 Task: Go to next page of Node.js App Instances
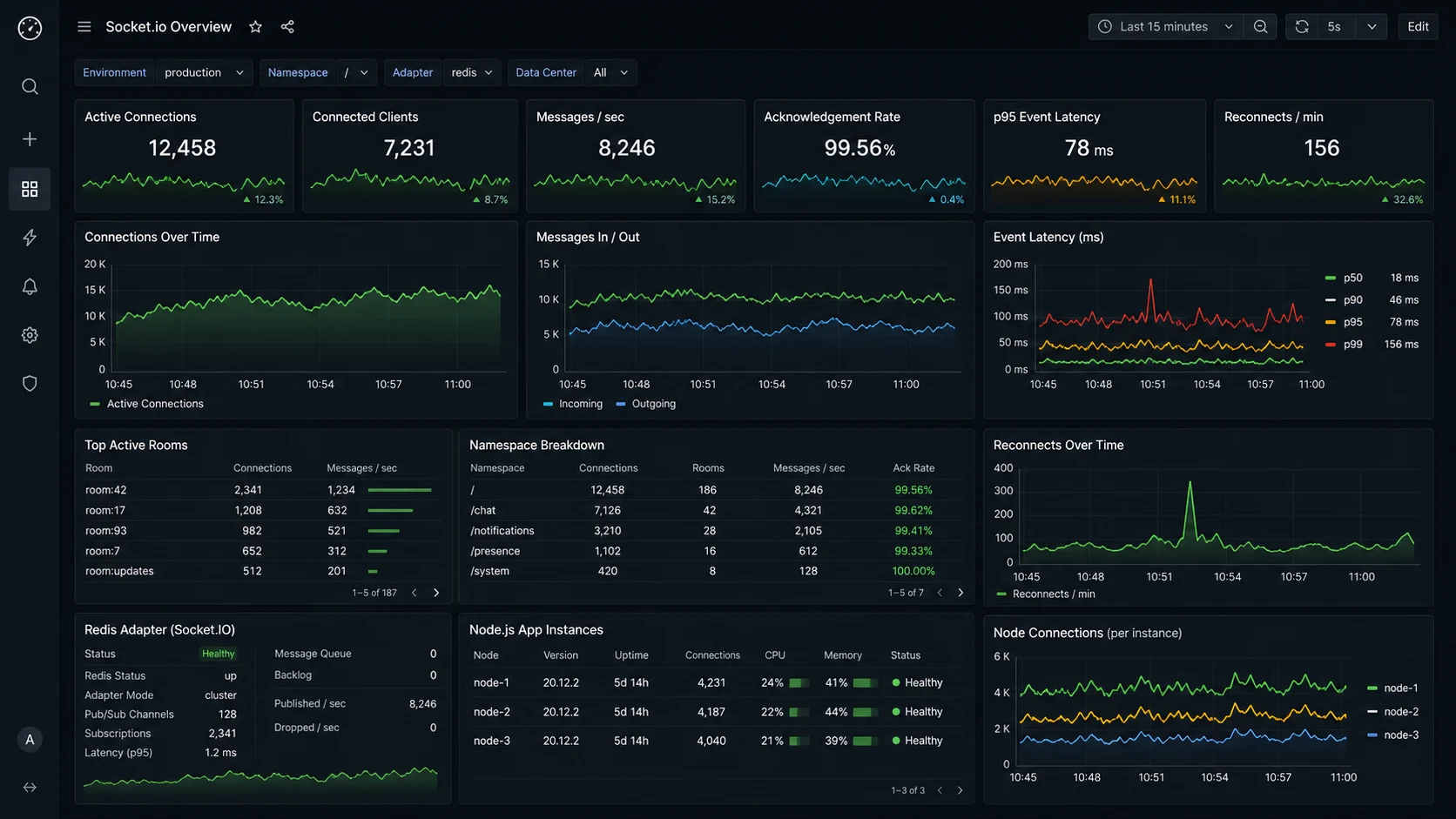click(x=961, y=790)
